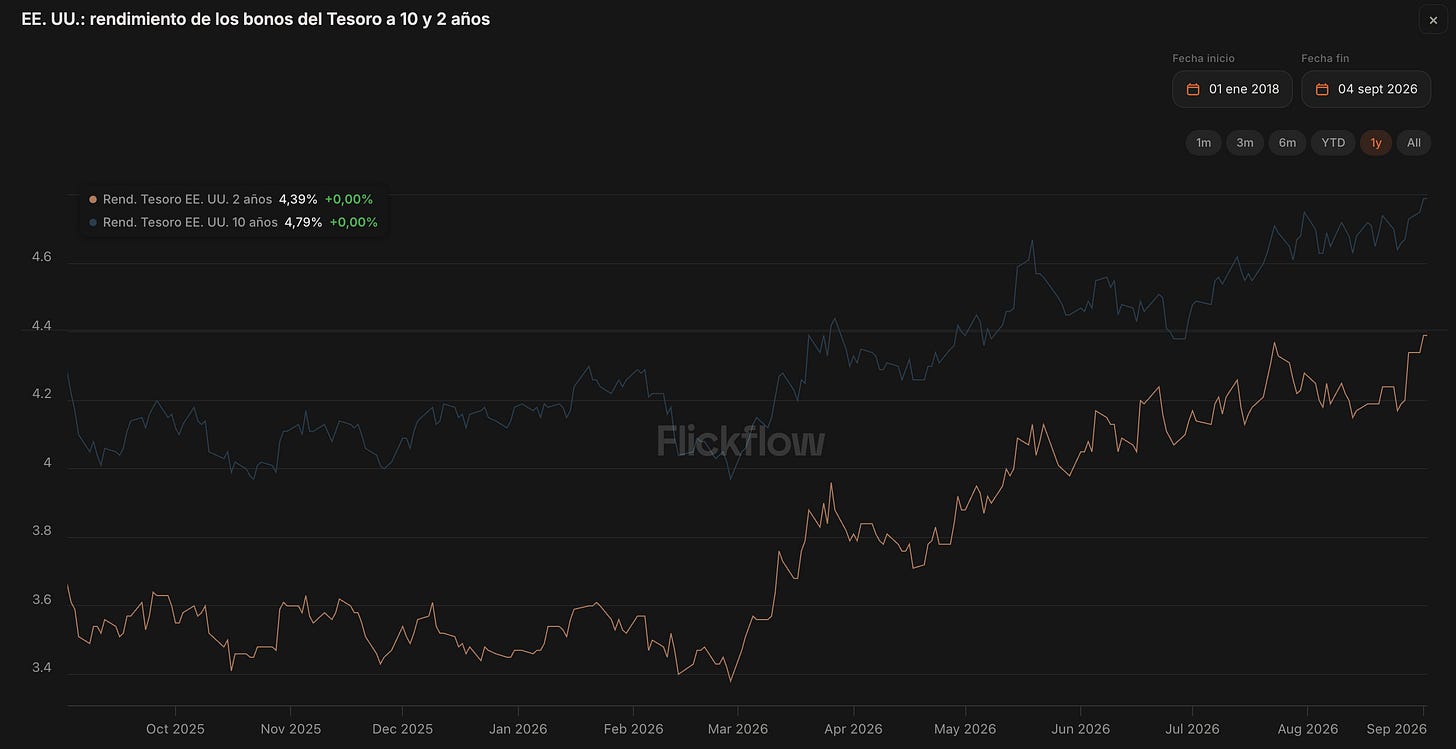The image size is (1456, 749).
Task: Click the Flickflow watermark logo
Action: [x=741, y=441]
